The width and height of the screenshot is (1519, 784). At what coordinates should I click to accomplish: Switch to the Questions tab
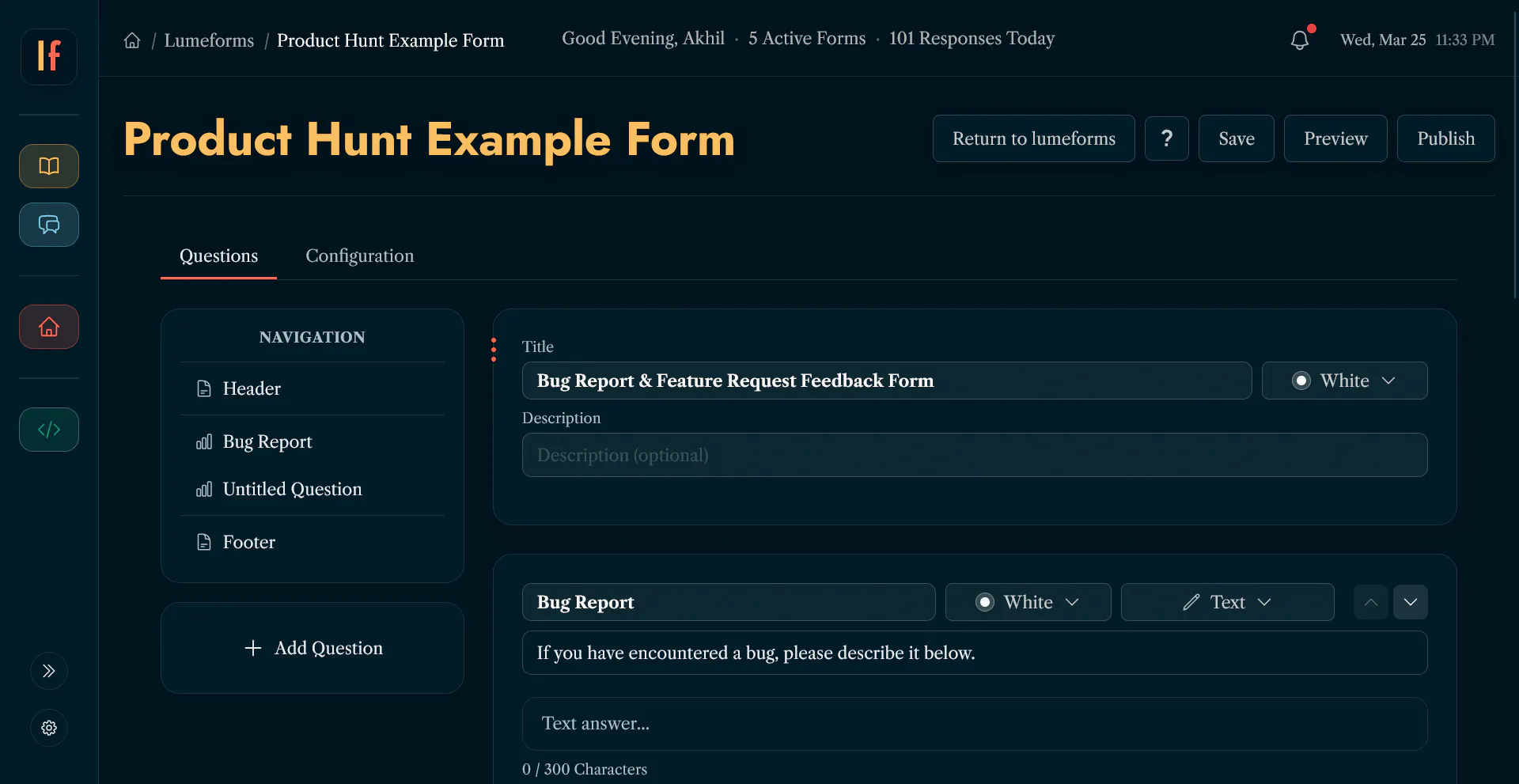pyautogui.click(x=218, y=256)
